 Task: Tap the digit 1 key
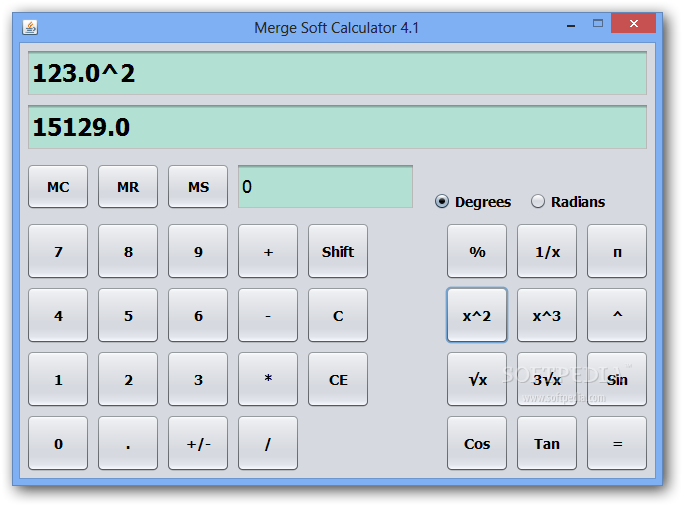pos(58,379)
